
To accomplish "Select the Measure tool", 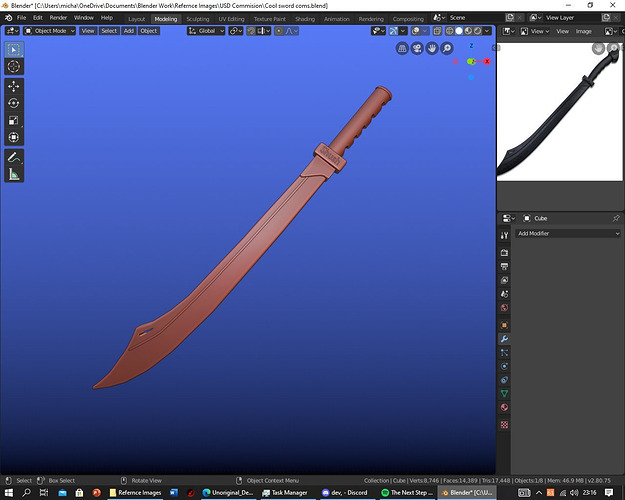I will pyautogui.click(x=14, y=174).
